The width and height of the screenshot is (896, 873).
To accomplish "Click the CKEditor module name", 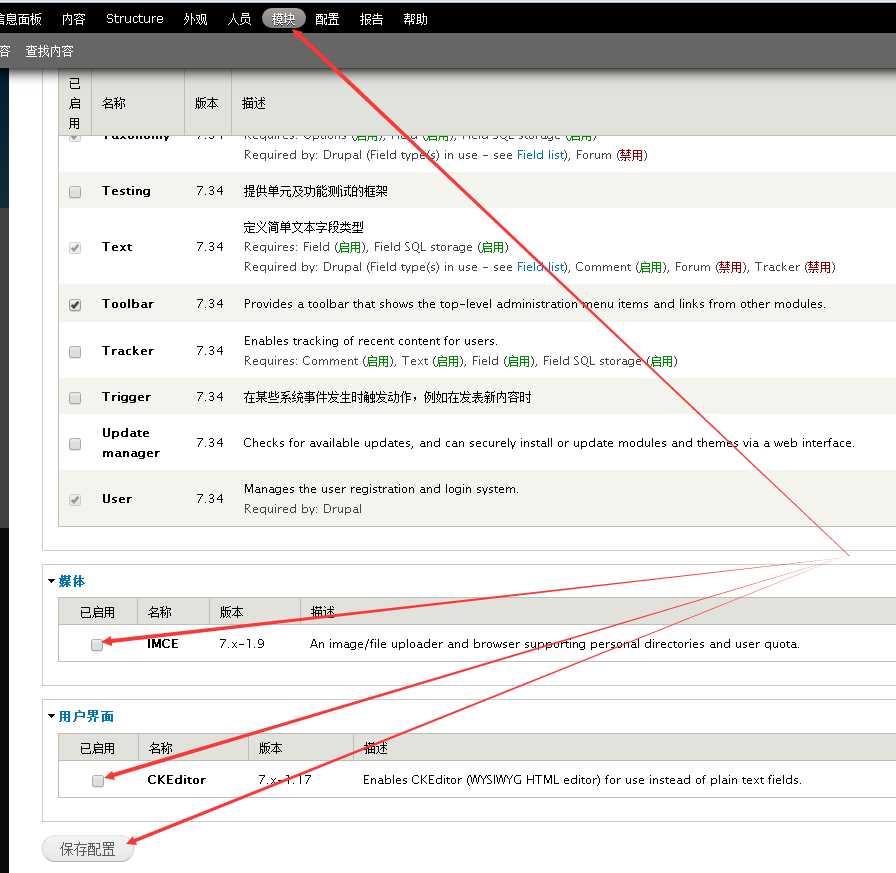I will (x=177, y=780).
